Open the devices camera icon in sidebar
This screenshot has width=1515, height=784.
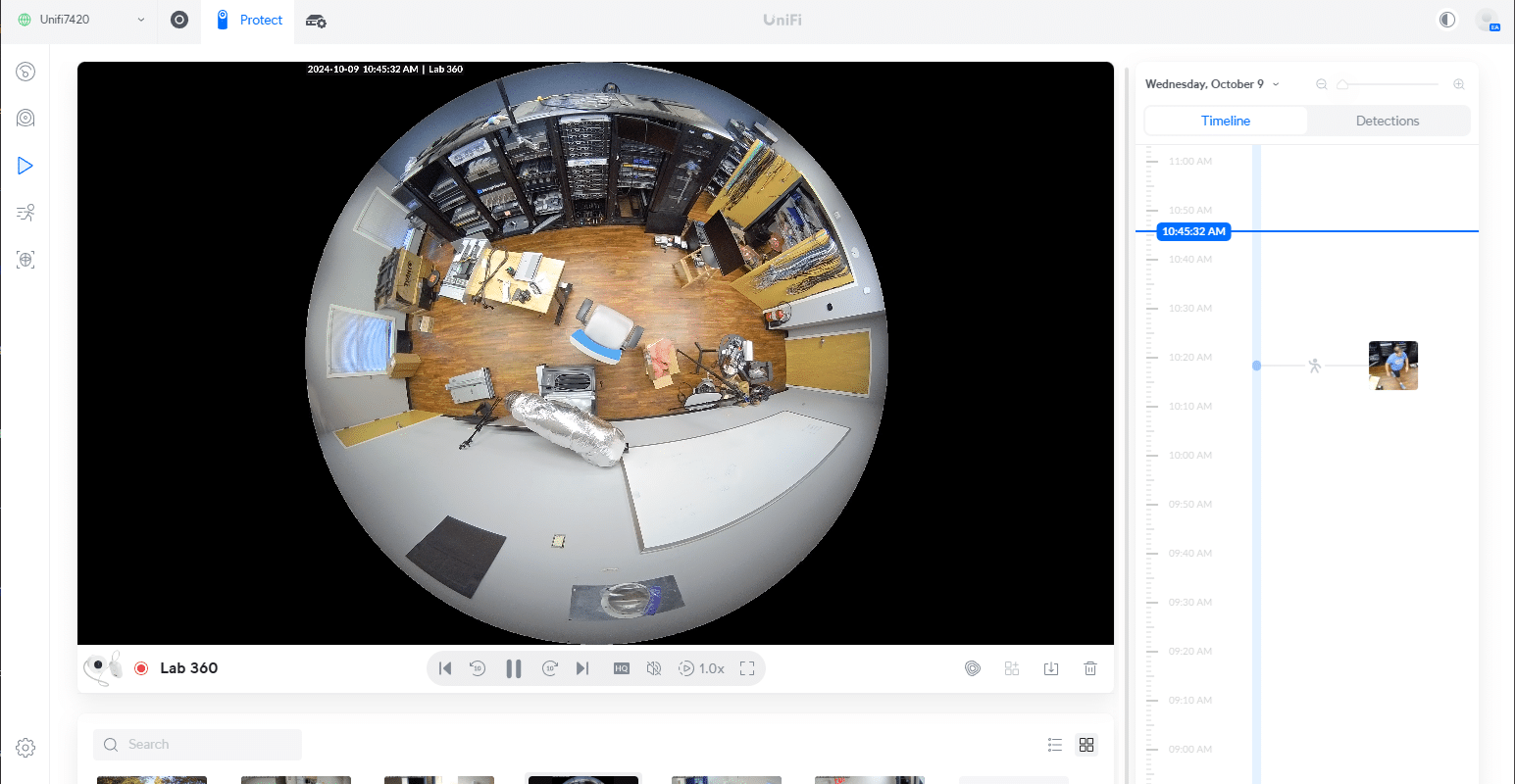pyautogui.click(x=25, y=119)
